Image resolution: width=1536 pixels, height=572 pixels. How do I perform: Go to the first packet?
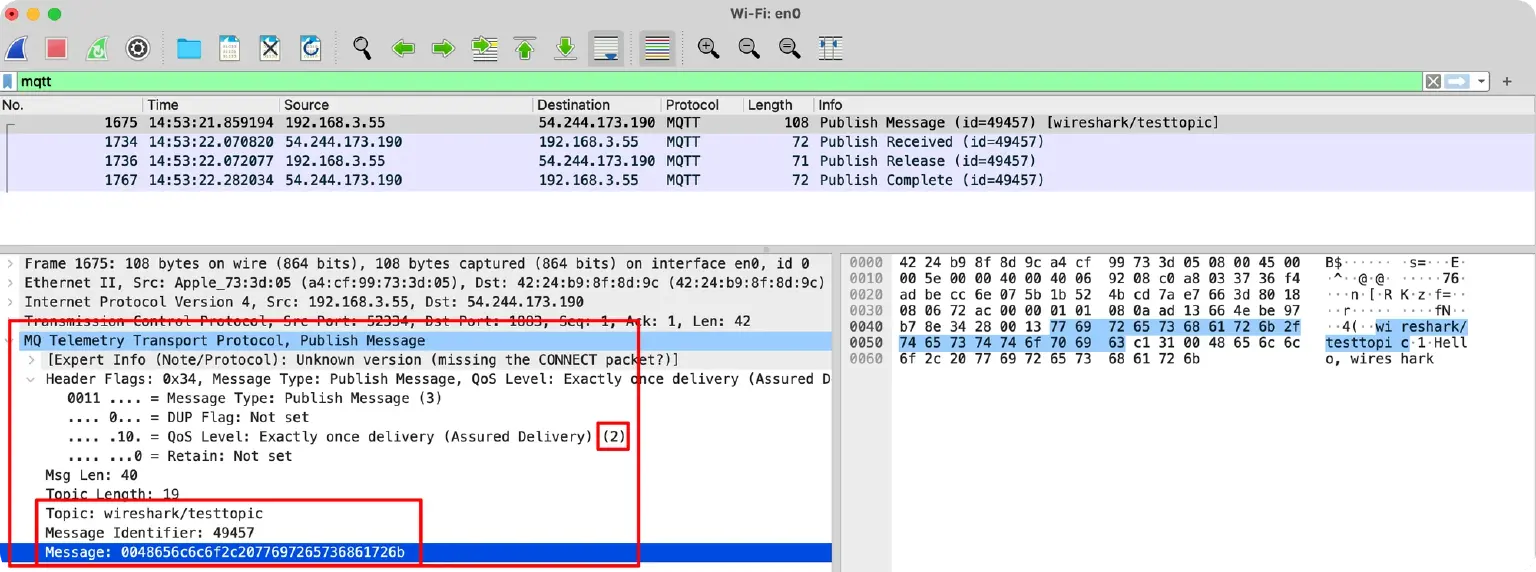[x=525, y=48]
